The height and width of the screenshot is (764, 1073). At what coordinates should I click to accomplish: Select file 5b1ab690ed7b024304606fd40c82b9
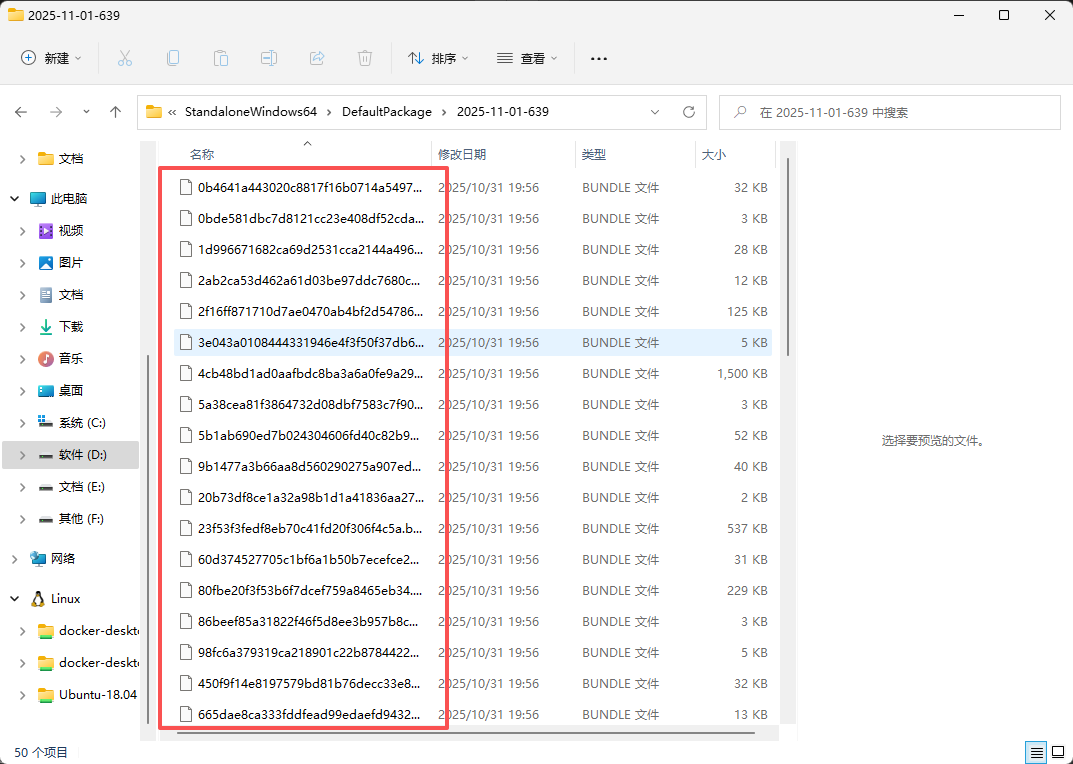coord(473,435)
